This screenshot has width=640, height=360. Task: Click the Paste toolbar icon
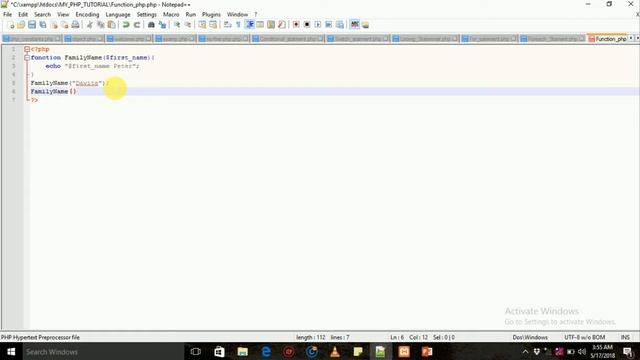point(111,25)
